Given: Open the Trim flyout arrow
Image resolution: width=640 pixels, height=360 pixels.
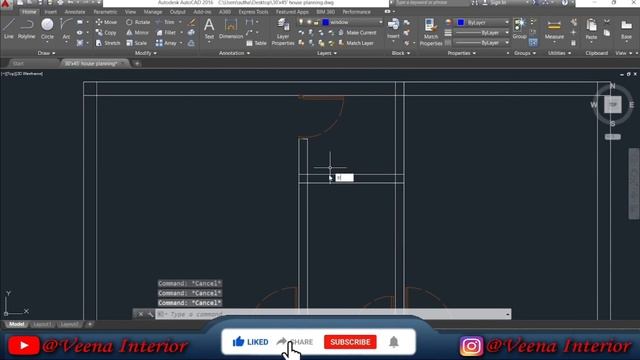Looking at the screenshot, I should (180, 22).
